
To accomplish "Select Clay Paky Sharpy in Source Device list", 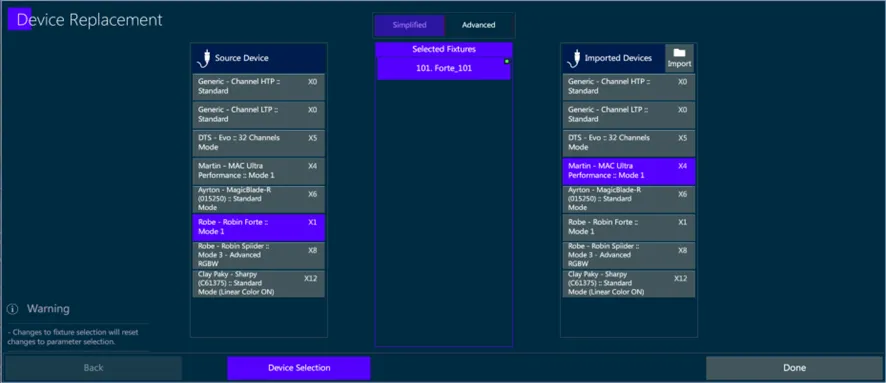I will 259,284.
